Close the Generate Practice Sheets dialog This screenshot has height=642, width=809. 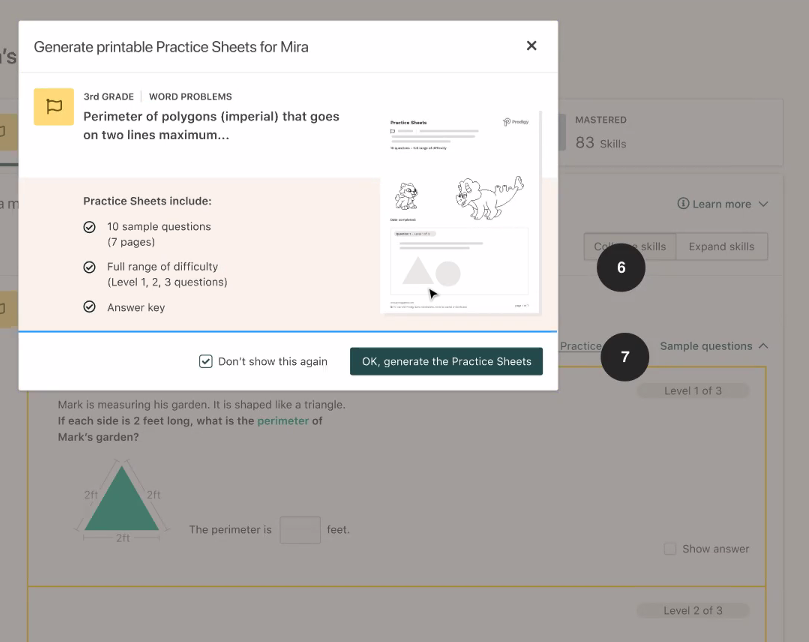click(x=531, y=46)
